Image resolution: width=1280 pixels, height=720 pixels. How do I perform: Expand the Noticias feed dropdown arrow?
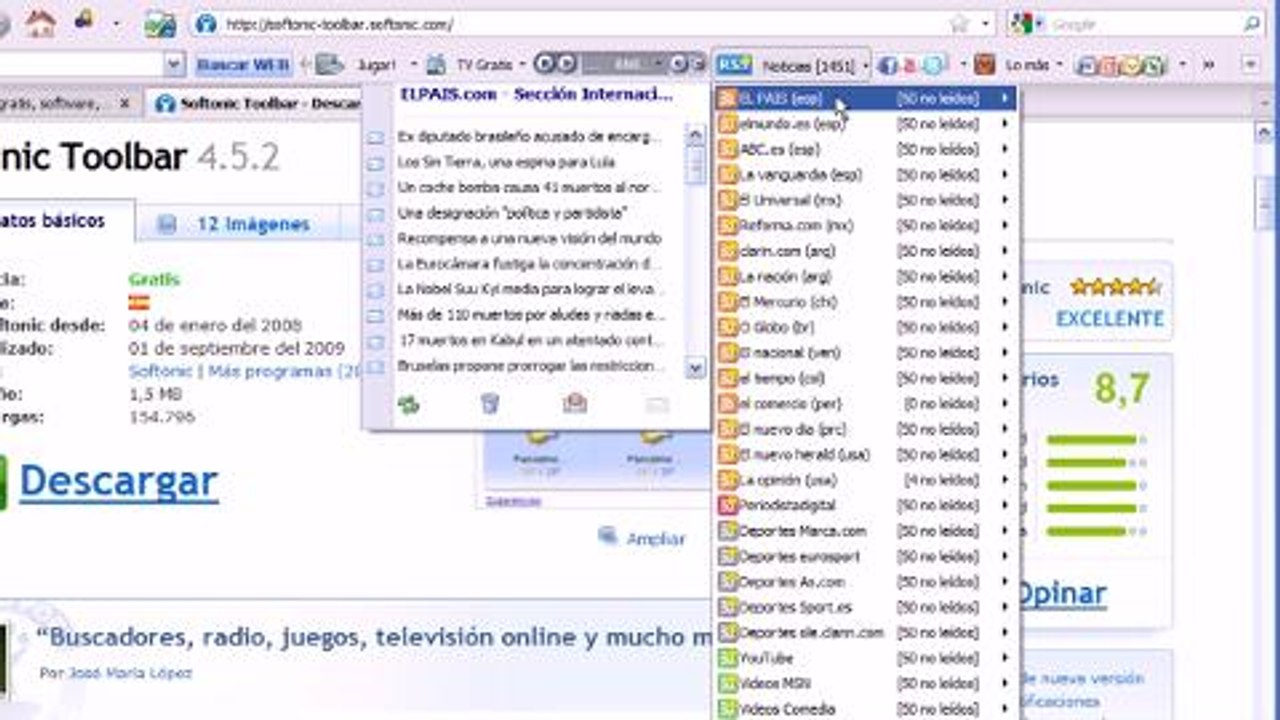coord(865,66)
